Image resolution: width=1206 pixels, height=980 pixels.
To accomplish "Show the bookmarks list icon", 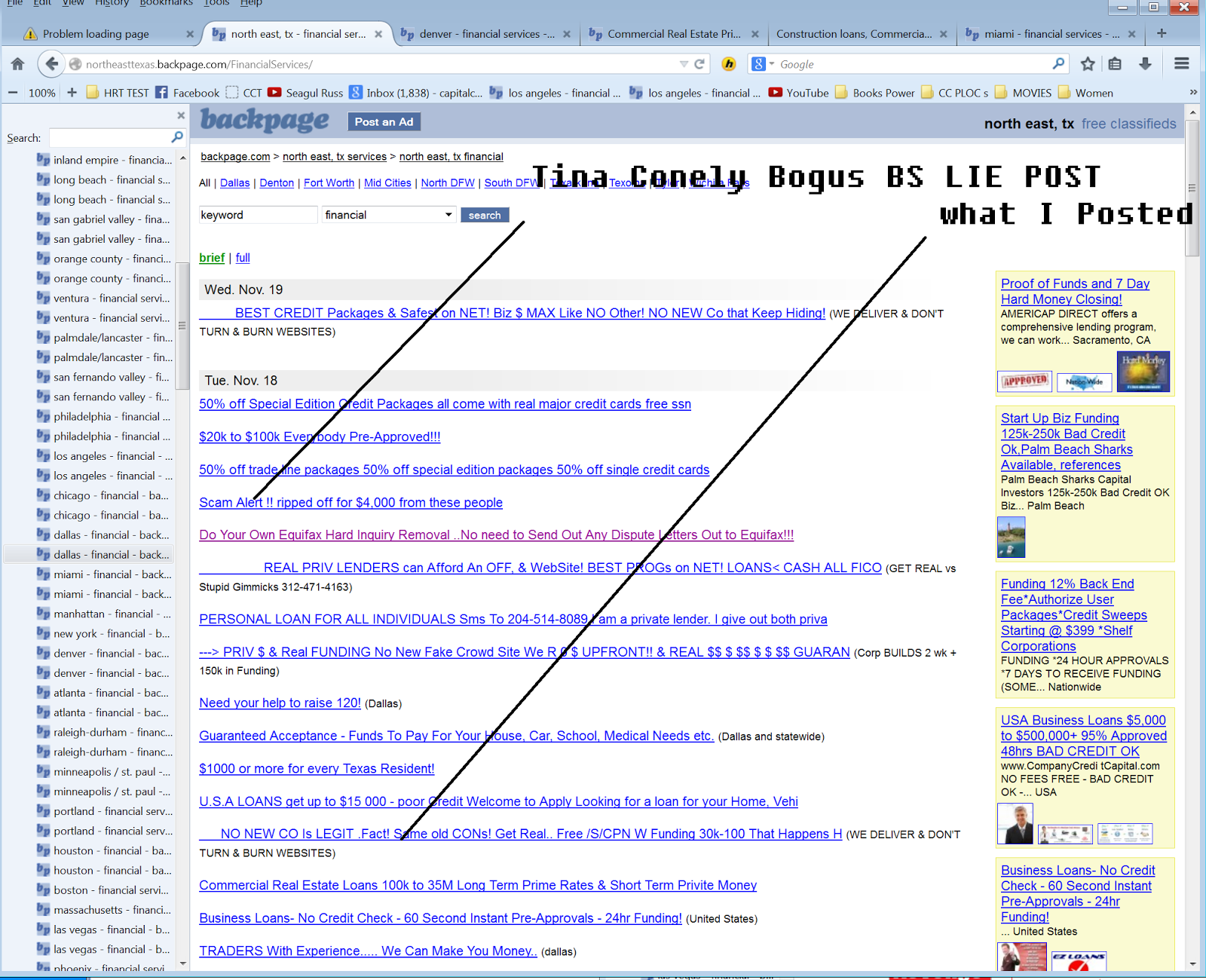I will (x=1116, y=64).
